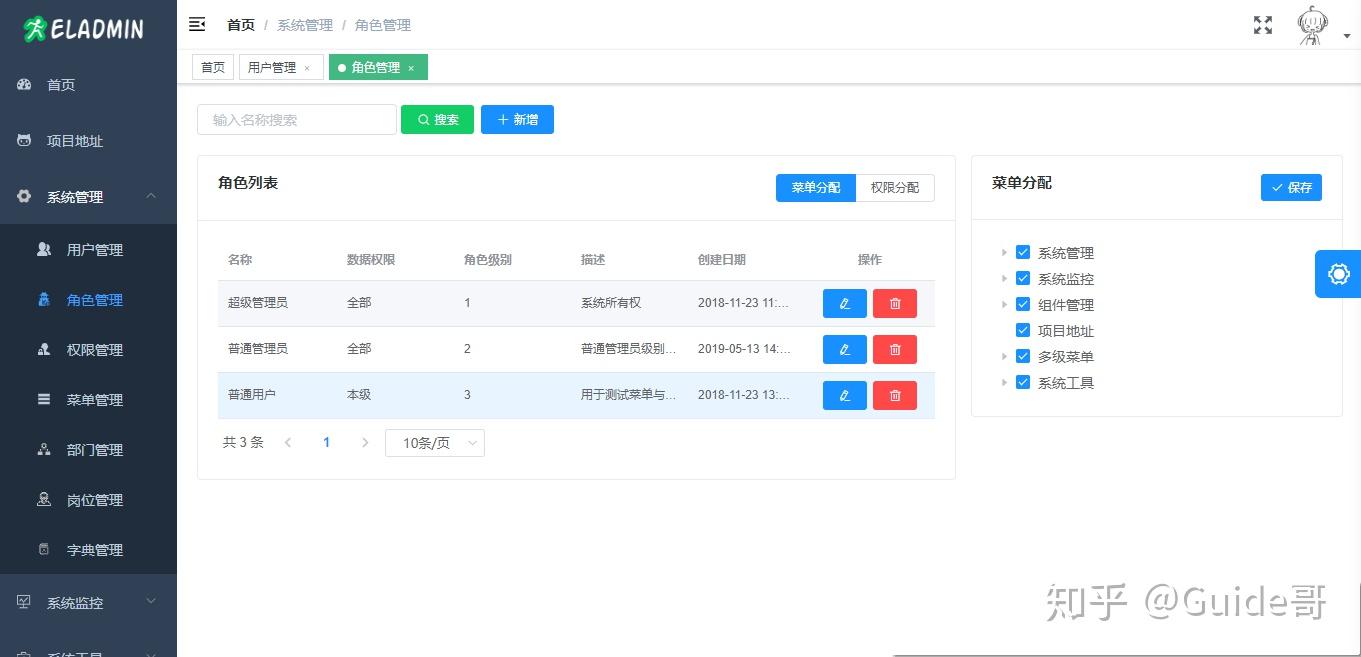The width and height of the screenshot is (1361, 657).
Task: Click the 部门管理 sidebar entry
Action: (95, 449)
